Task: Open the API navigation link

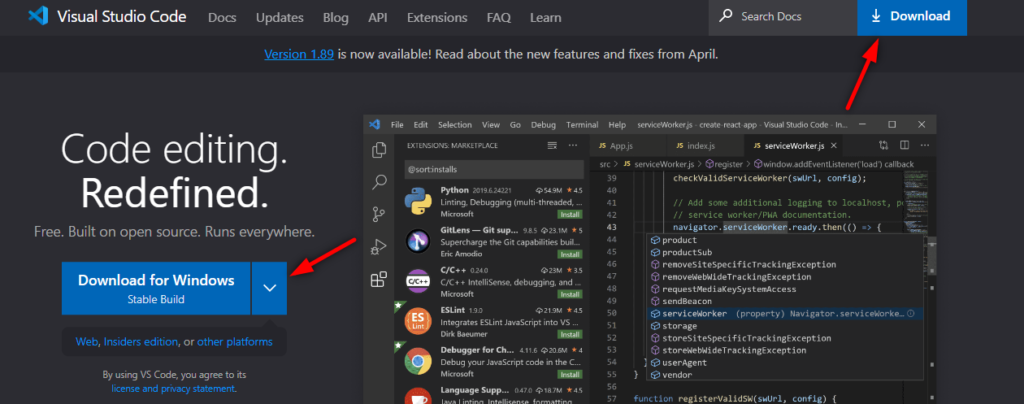Action: (x=377, y=18)
